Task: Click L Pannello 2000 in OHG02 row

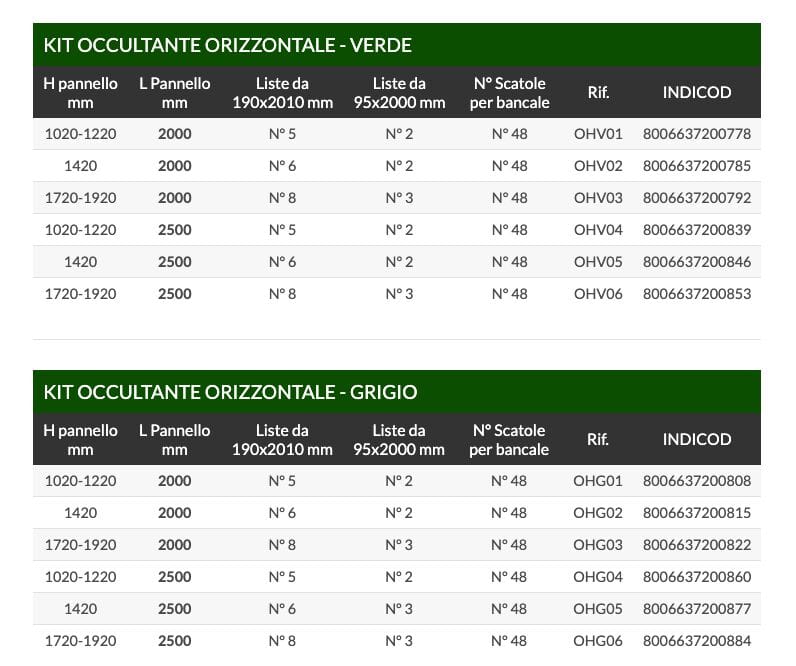Action: pos(175,513)
